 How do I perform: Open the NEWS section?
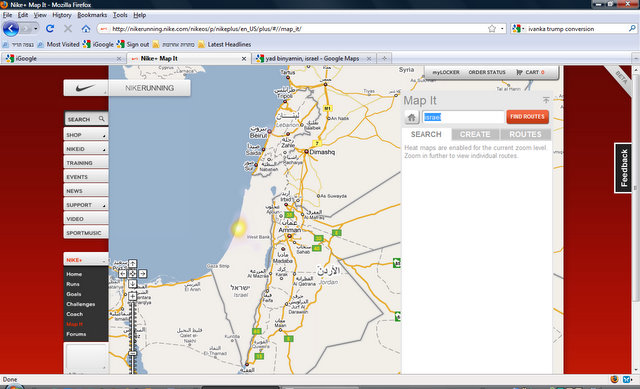pos(86,191)
